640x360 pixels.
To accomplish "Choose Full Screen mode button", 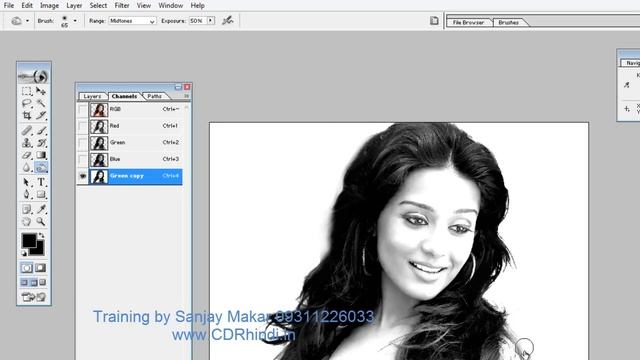I will click(43, 282).
